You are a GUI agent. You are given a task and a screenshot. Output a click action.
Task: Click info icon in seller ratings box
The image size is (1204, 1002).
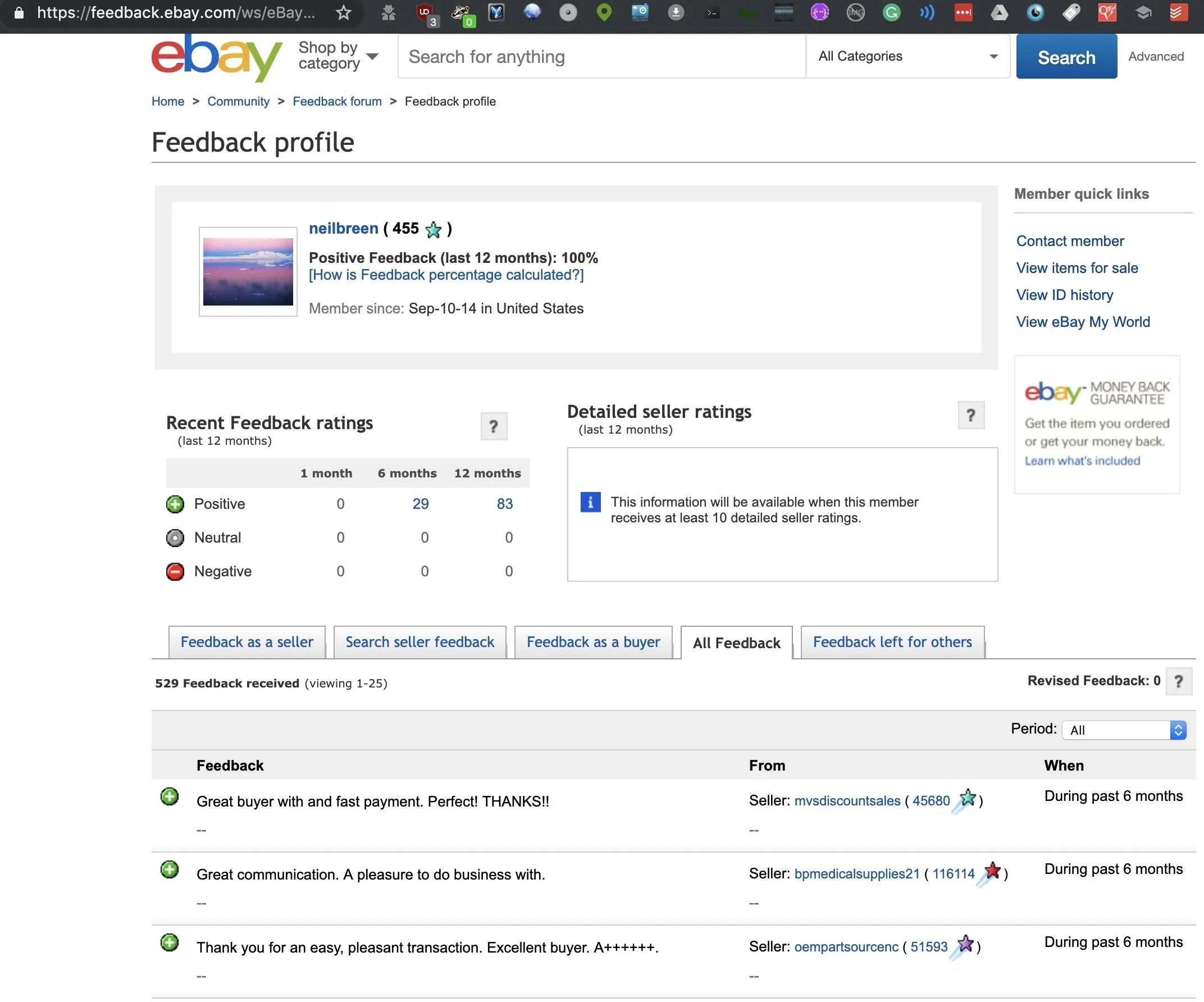(x=590, y=502)
